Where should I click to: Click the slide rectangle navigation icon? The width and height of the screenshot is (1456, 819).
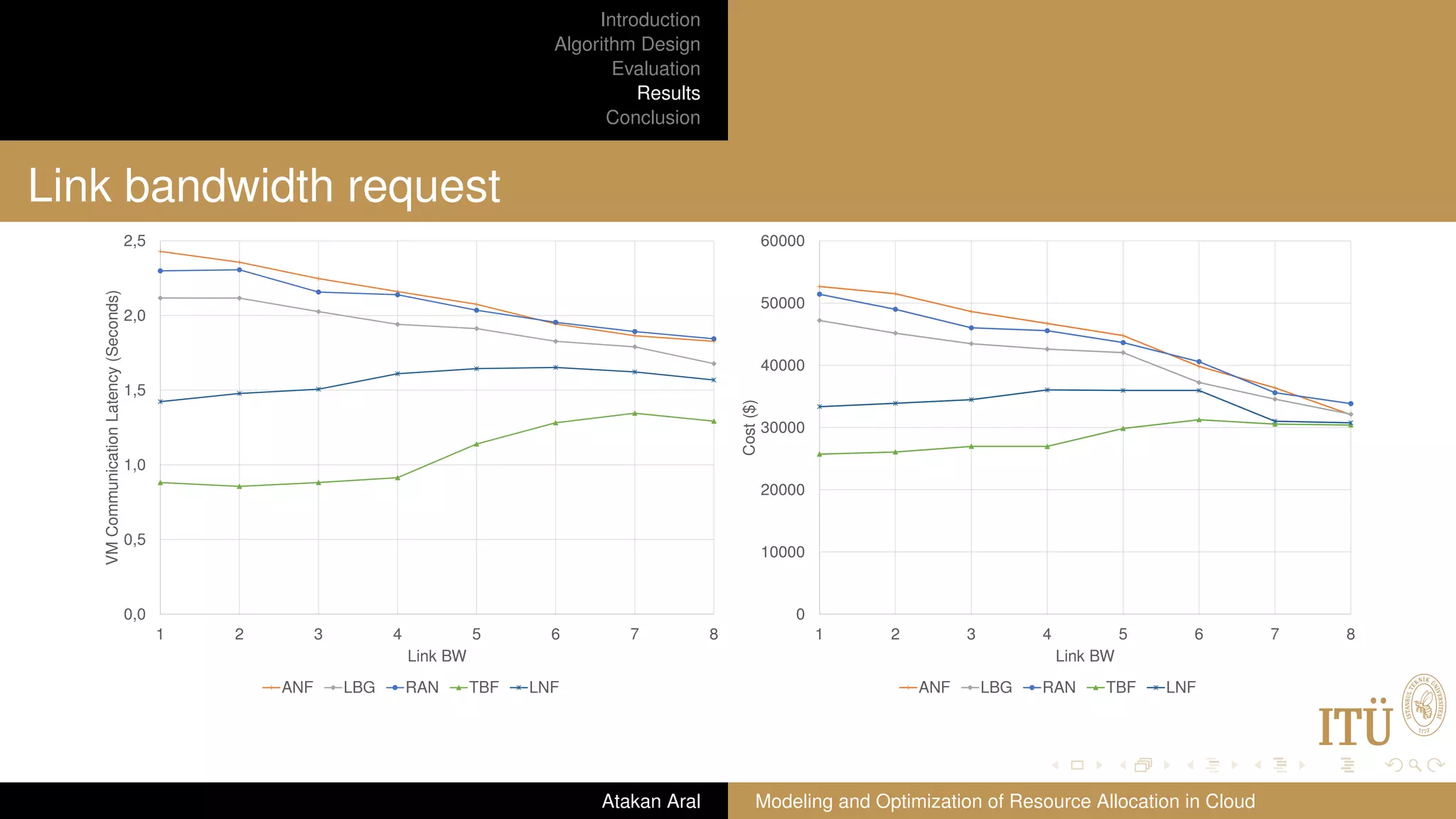(1077, 765)
